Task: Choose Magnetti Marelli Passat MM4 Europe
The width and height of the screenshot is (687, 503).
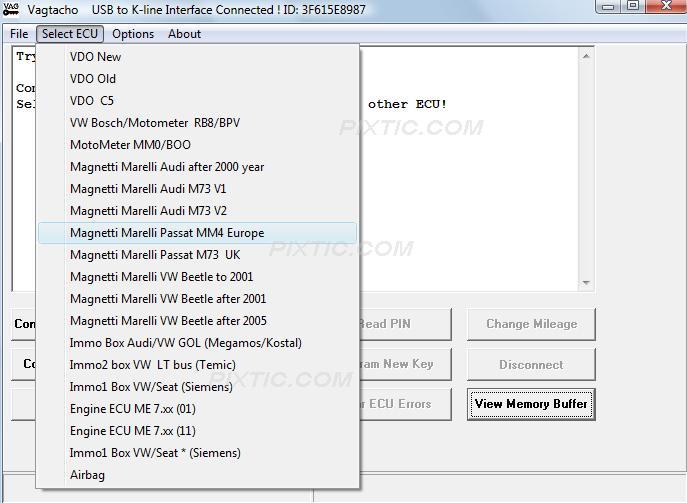Action: [x=167, y=233]
